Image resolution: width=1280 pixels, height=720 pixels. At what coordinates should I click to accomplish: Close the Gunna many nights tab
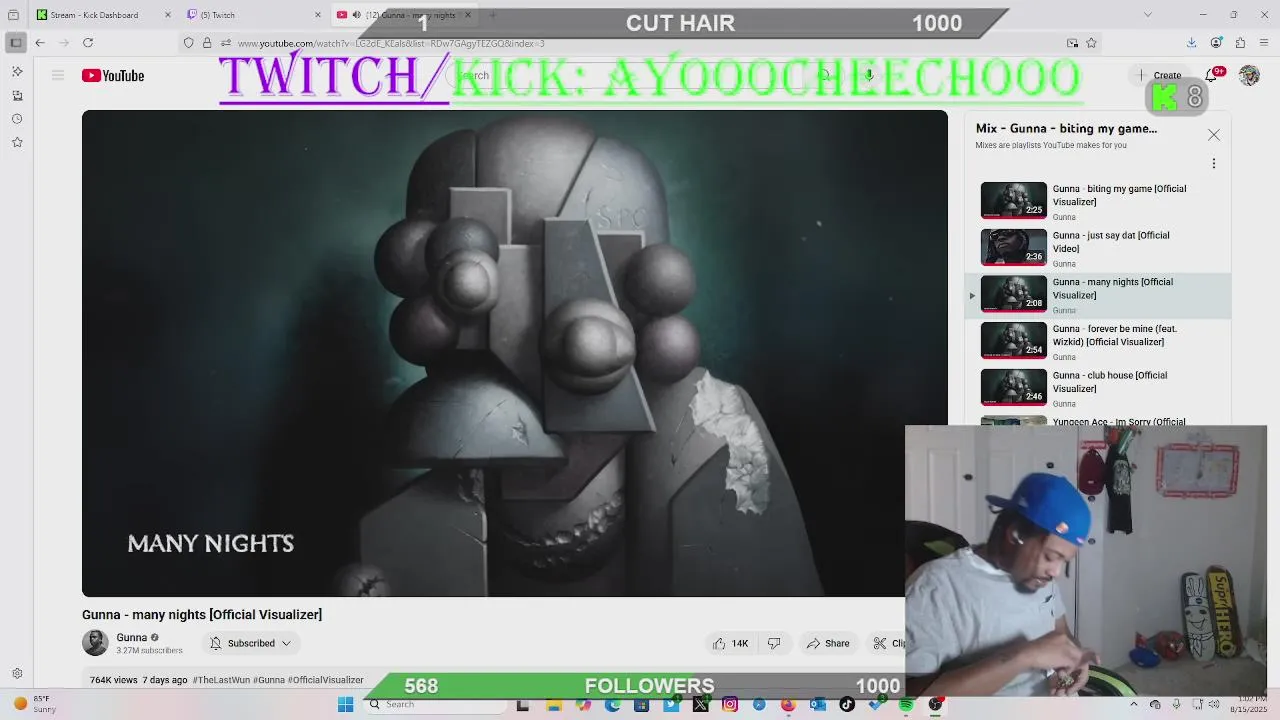click(x=467, y=15)
